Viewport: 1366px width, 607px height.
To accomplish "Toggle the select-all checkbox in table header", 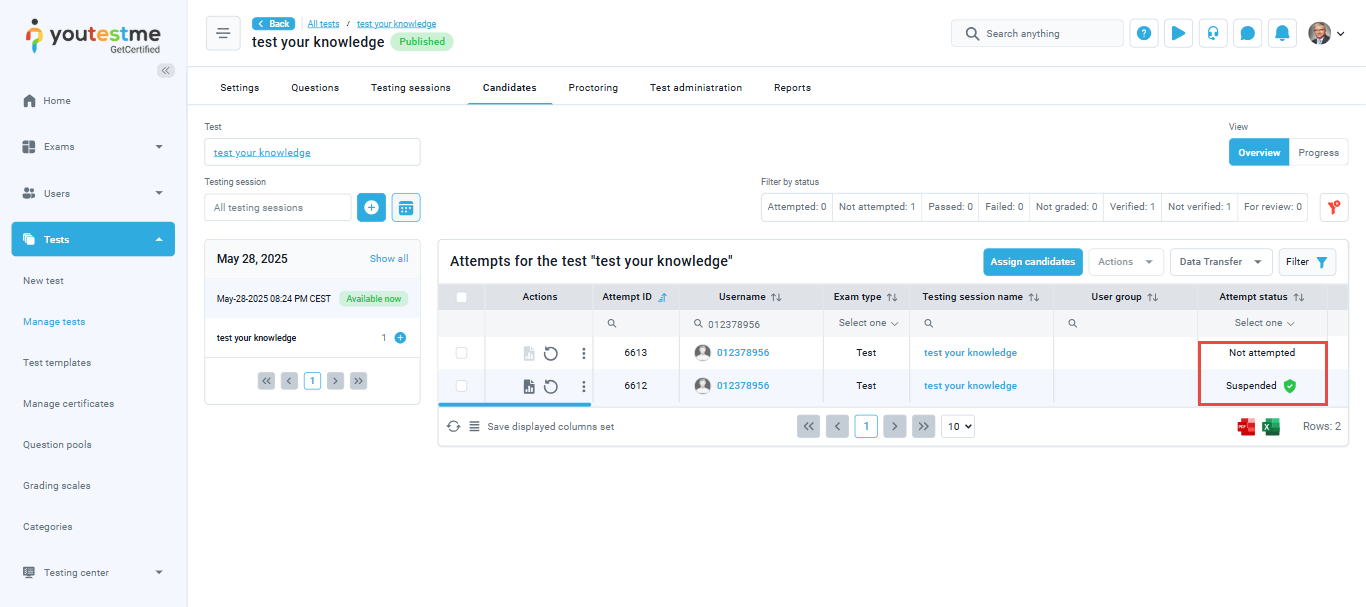I will [x=461, y=297].
